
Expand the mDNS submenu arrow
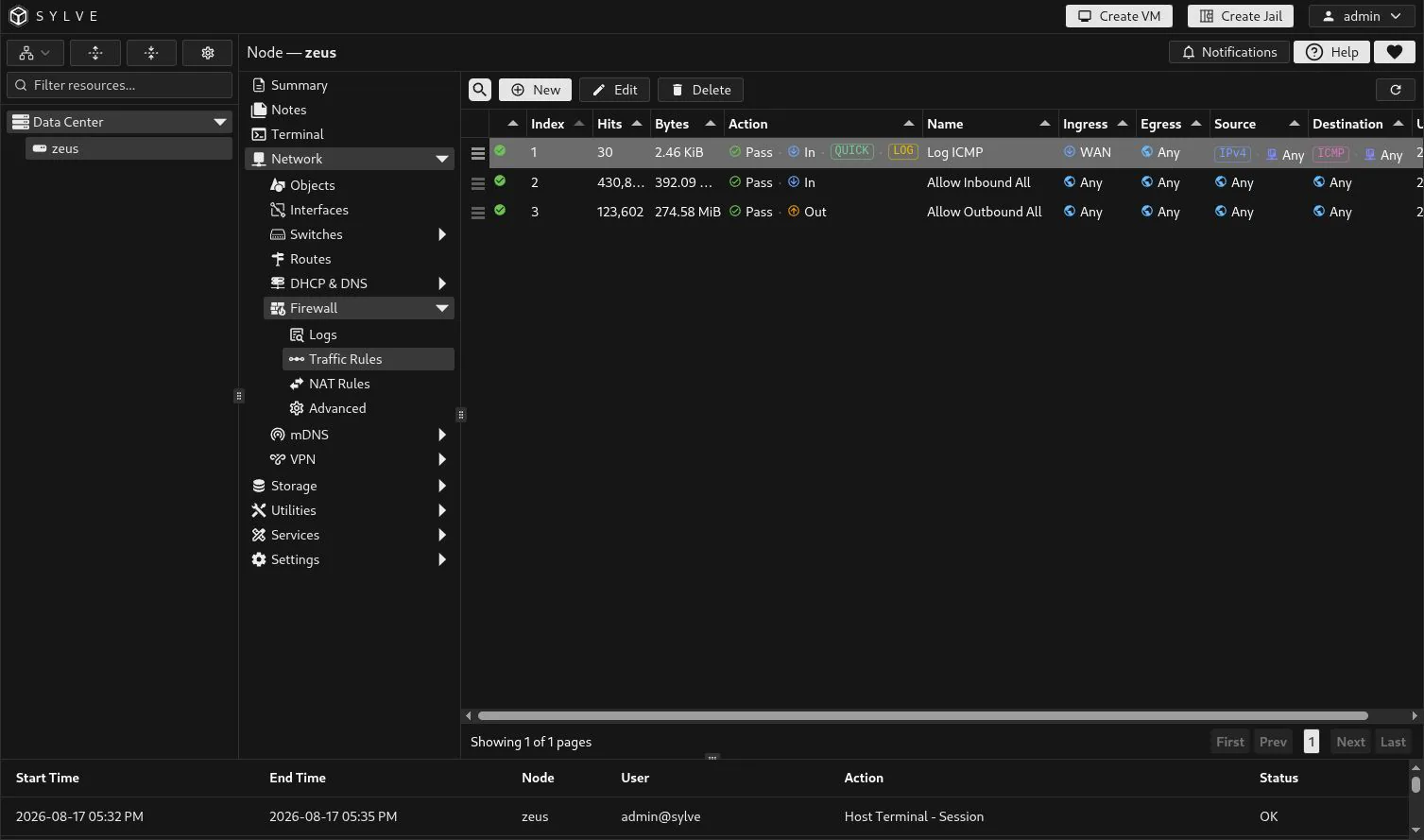tap(441, 435)
